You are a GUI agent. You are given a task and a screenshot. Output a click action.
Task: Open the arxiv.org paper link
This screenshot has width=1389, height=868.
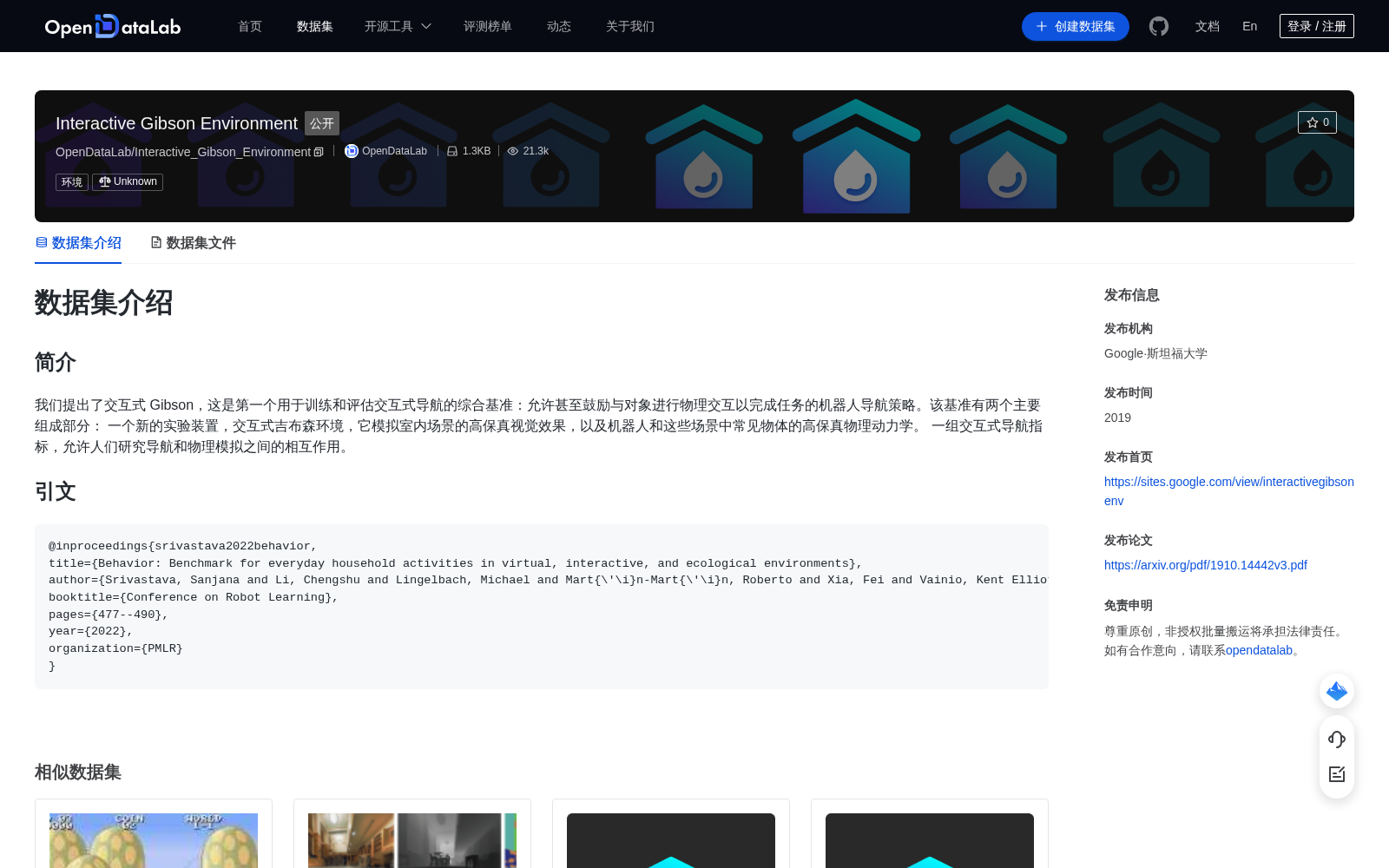1206,565
